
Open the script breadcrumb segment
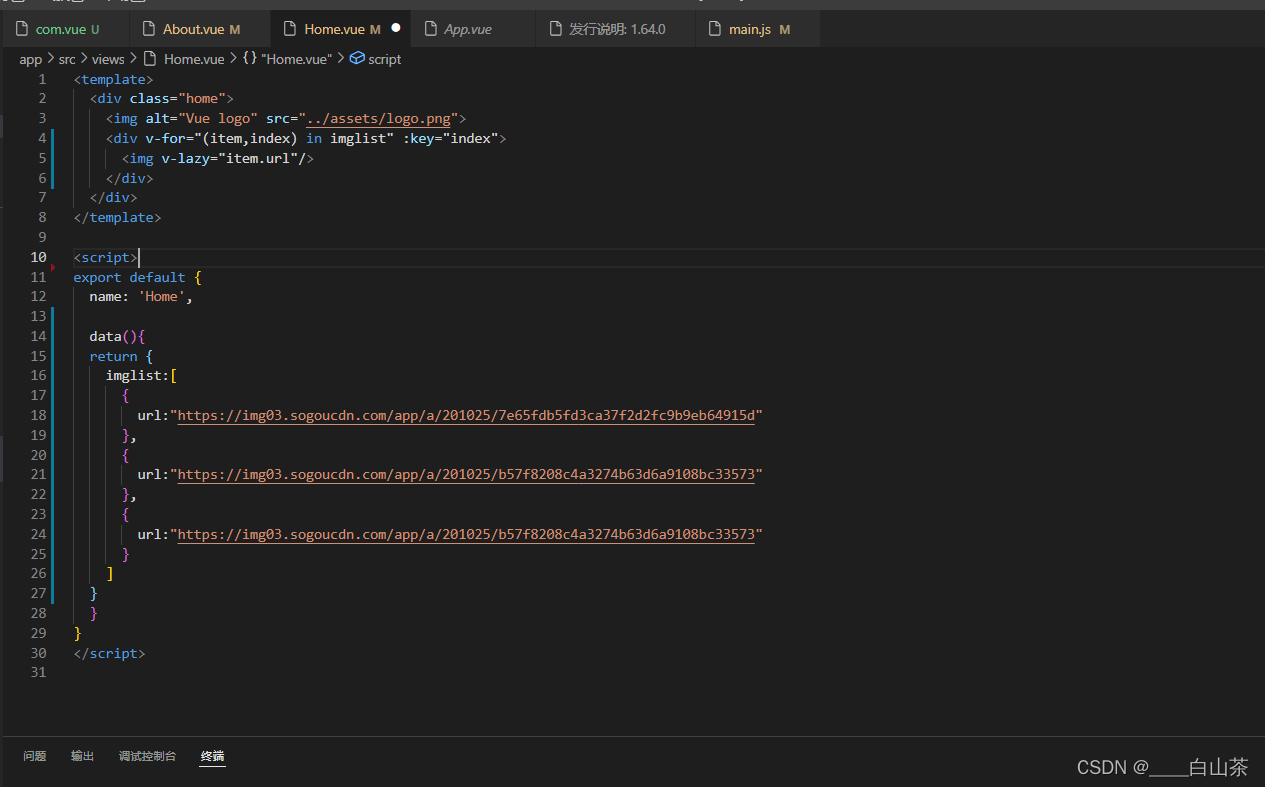tap(384, 59)
